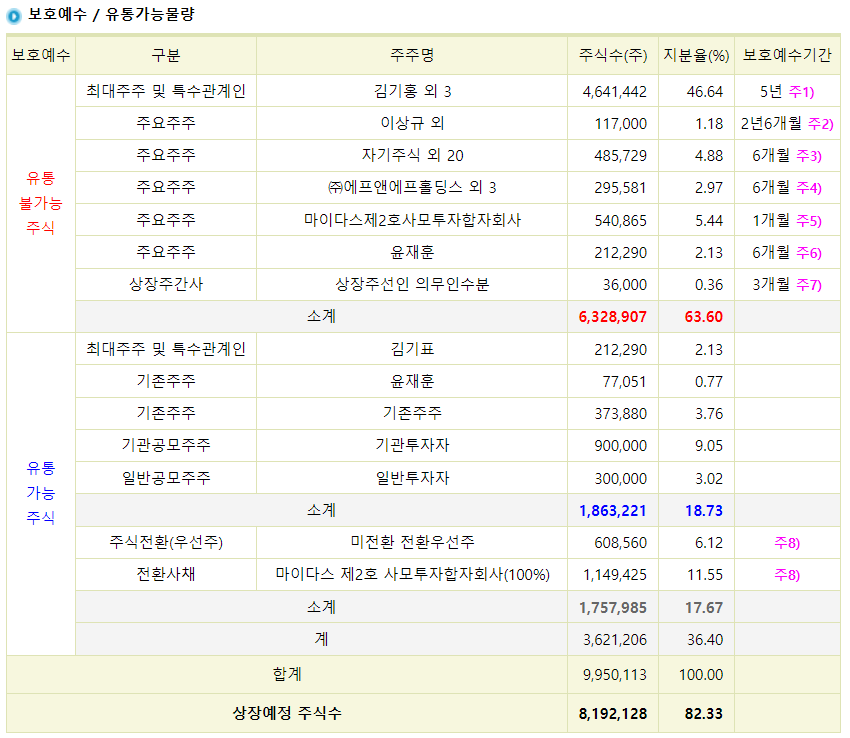This screenshot has width=850, height=738.
Task: Click the blue 유통 가능 주식 label
Action: point(41,493)
